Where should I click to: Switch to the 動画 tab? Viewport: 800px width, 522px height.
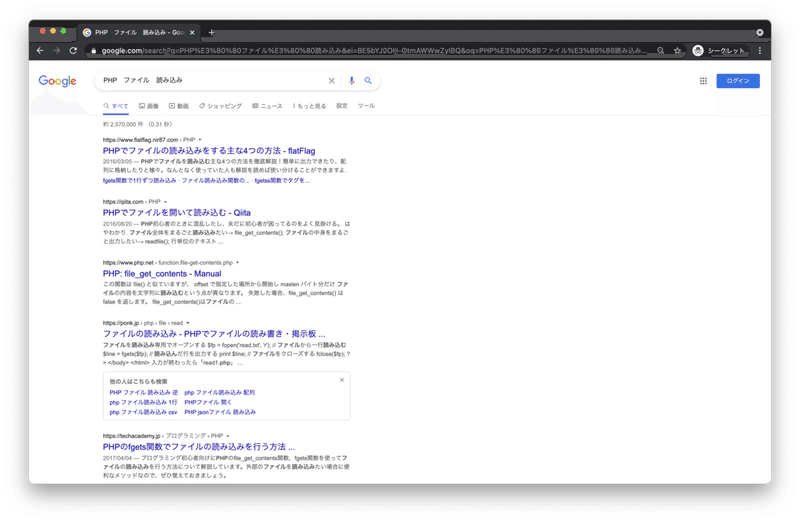point(179,106)
